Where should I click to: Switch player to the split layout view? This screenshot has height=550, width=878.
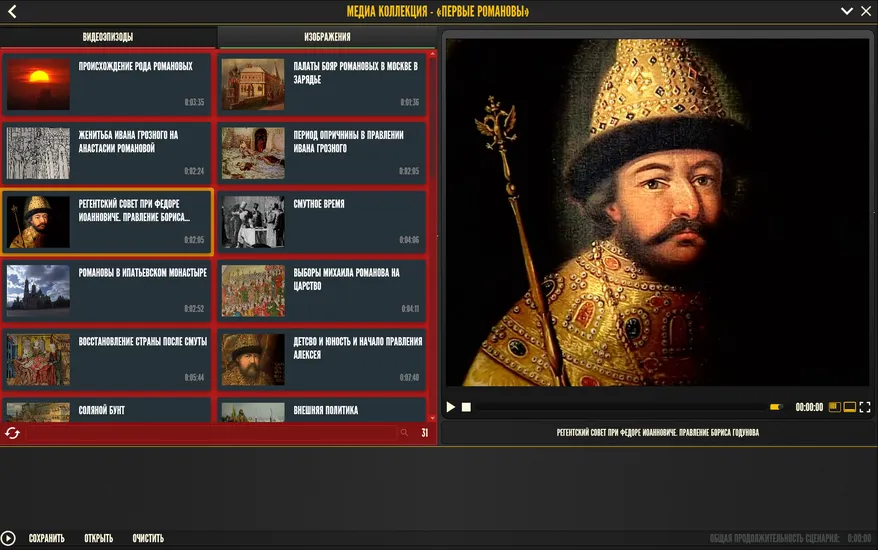tap(835, 407)
